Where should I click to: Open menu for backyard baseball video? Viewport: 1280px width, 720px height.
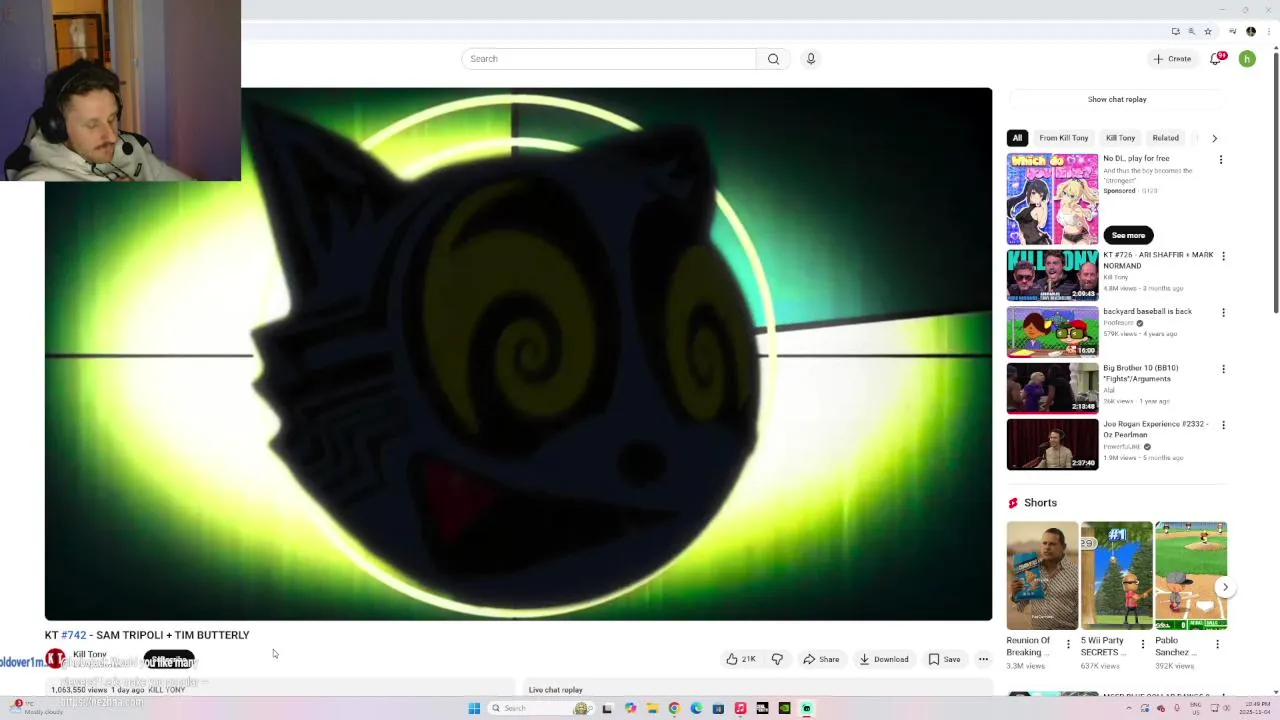click(x=1223, y=313)
